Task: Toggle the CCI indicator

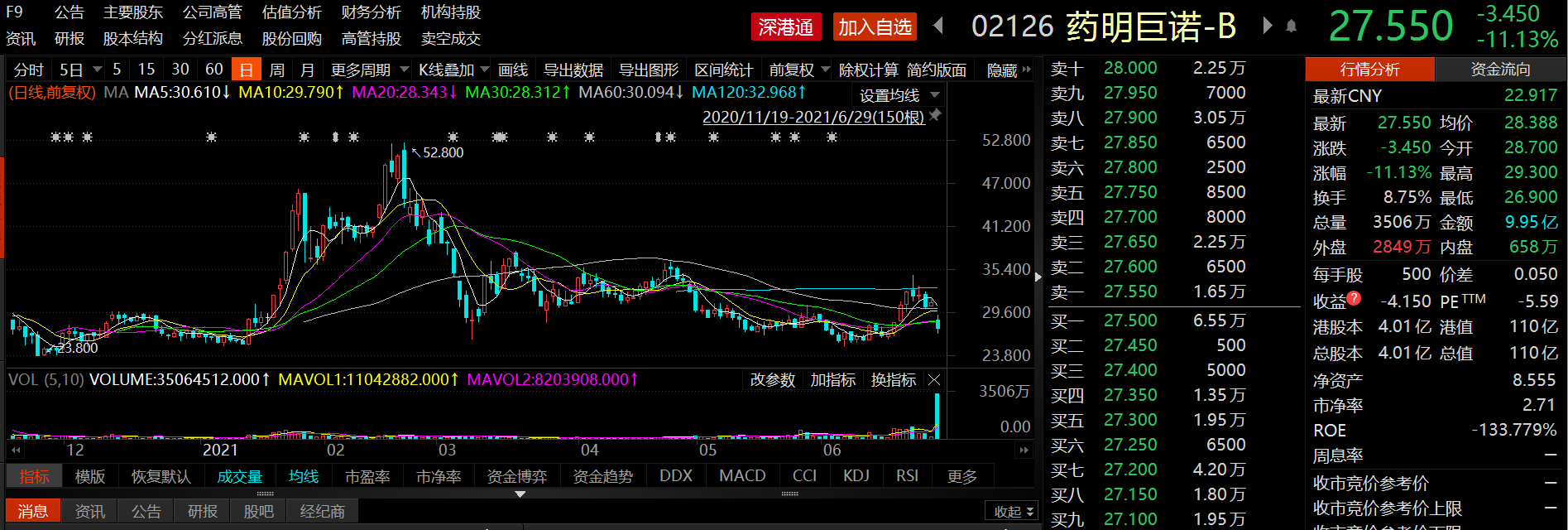Action: (804, 476)
